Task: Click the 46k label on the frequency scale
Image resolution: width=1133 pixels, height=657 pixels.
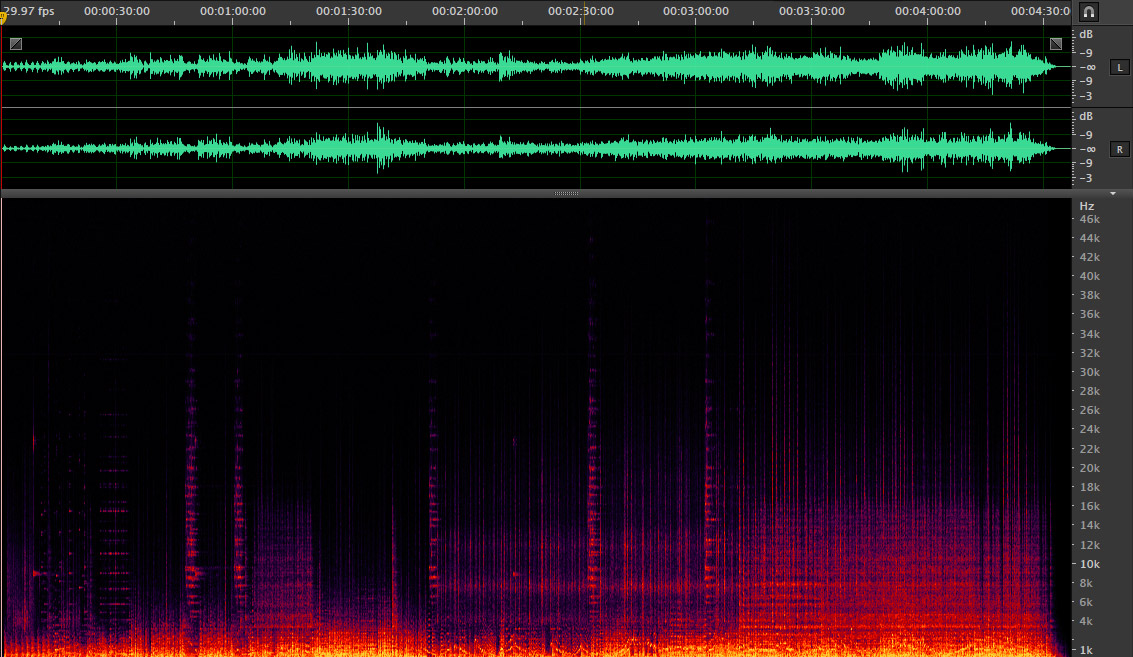Action: click(x=1090, y=219)
